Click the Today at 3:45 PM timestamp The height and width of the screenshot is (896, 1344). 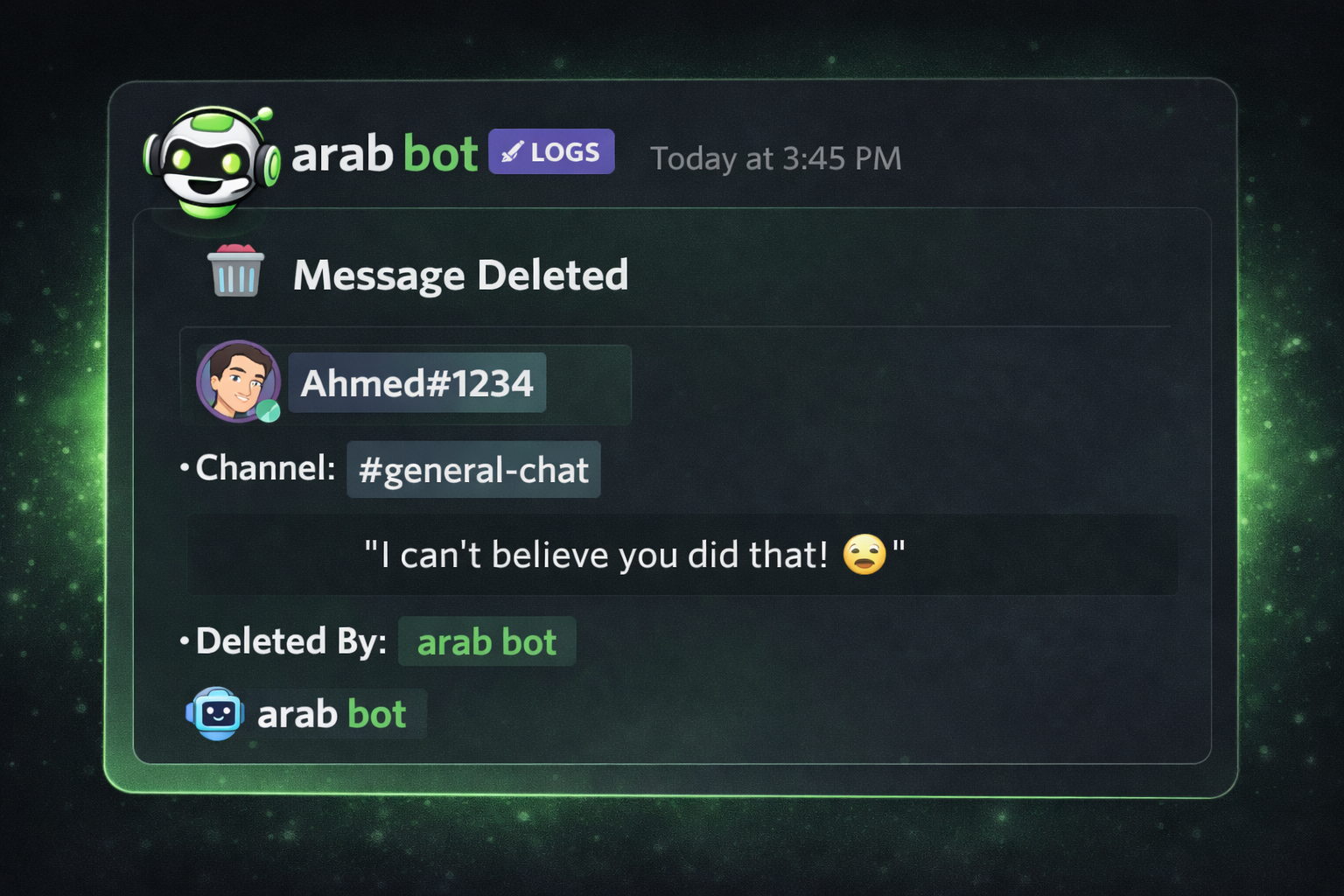tap(775, 158)
